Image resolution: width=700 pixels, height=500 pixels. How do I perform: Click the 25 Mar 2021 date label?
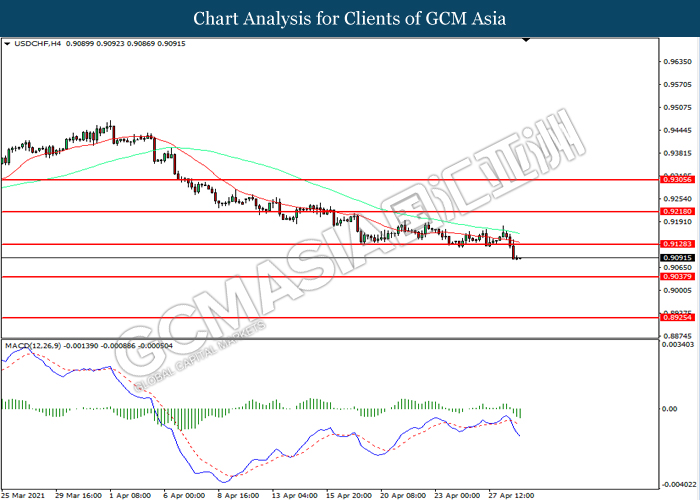click(x=23, y=495)
